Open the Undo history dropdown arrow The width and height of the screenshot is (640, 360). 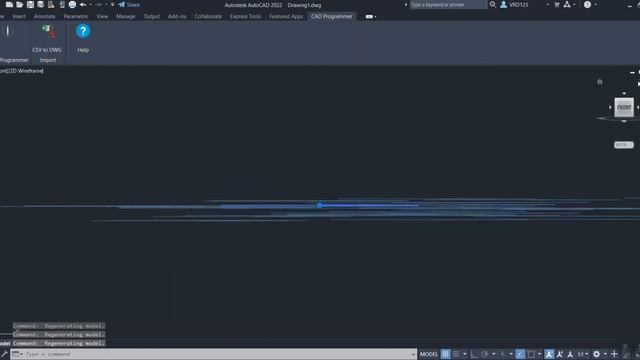coord(90,4)
